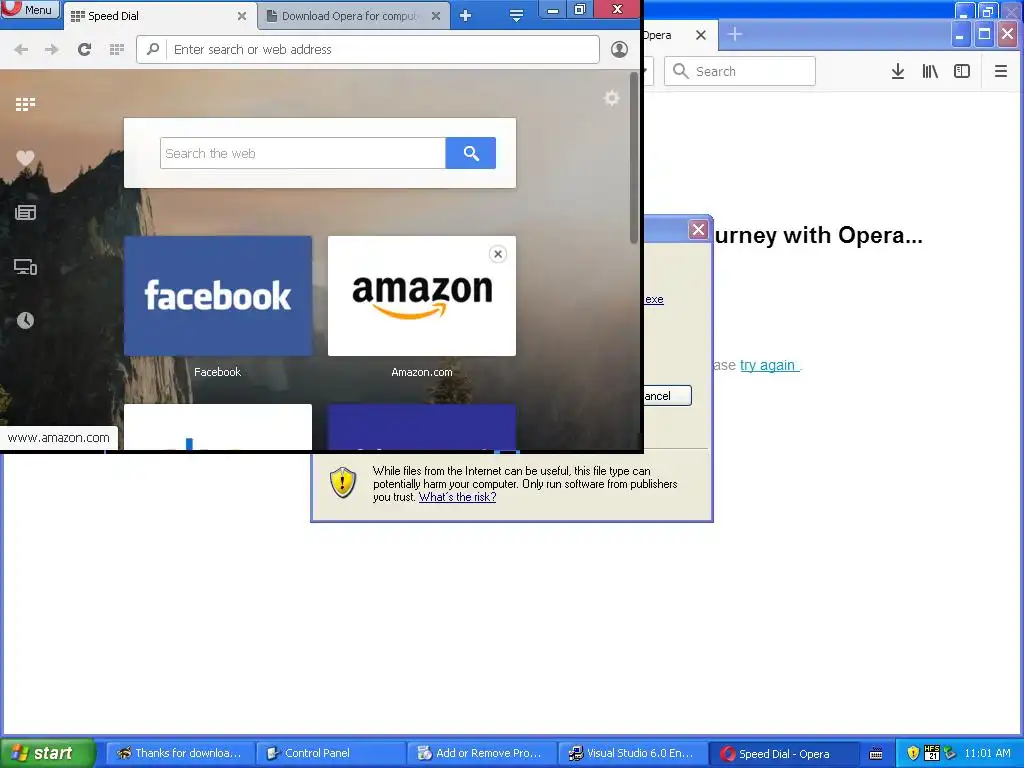
Task: Click the try again link
Action: click(x=768, y=365)
